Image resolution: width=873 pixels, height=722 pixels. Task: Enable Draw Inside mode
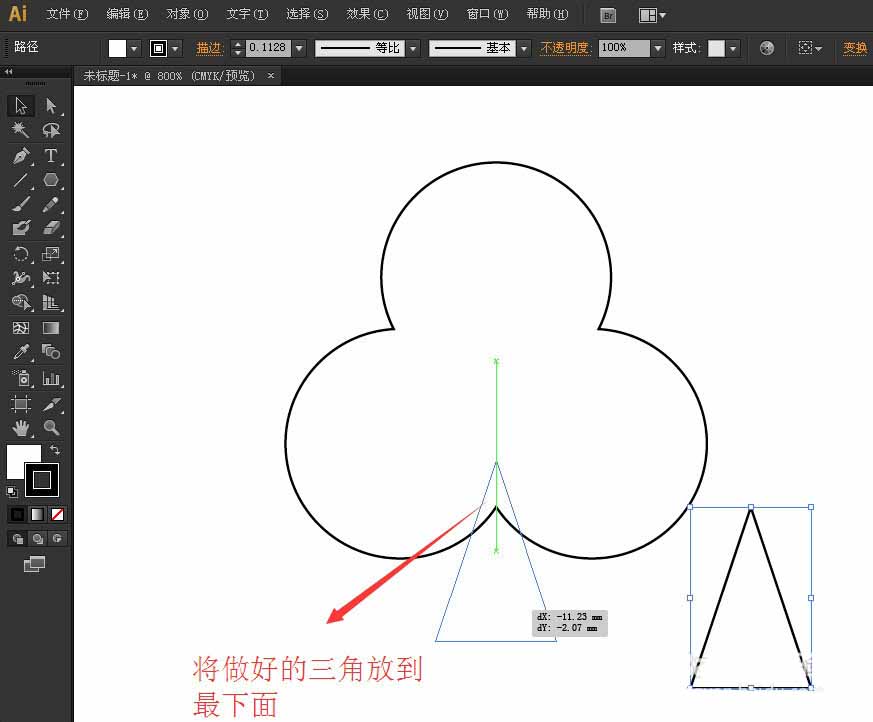[57, 538]
